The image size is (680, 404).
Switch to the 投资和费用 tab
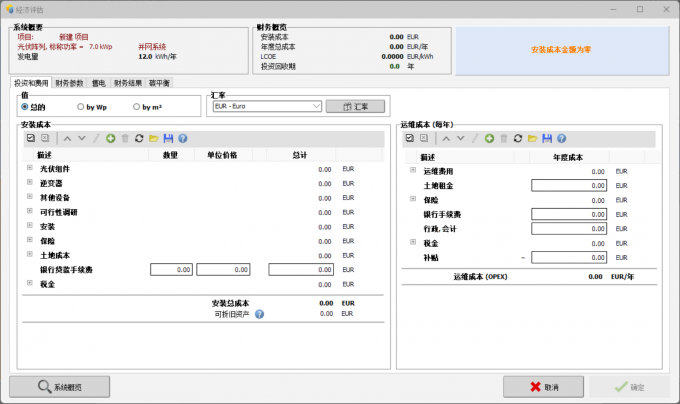pyautogui.click(x=31, y=83)
